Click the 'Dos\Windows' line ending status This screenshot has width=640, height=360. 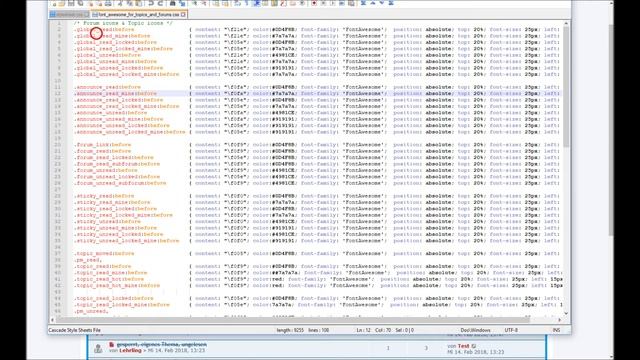[475, 330]
